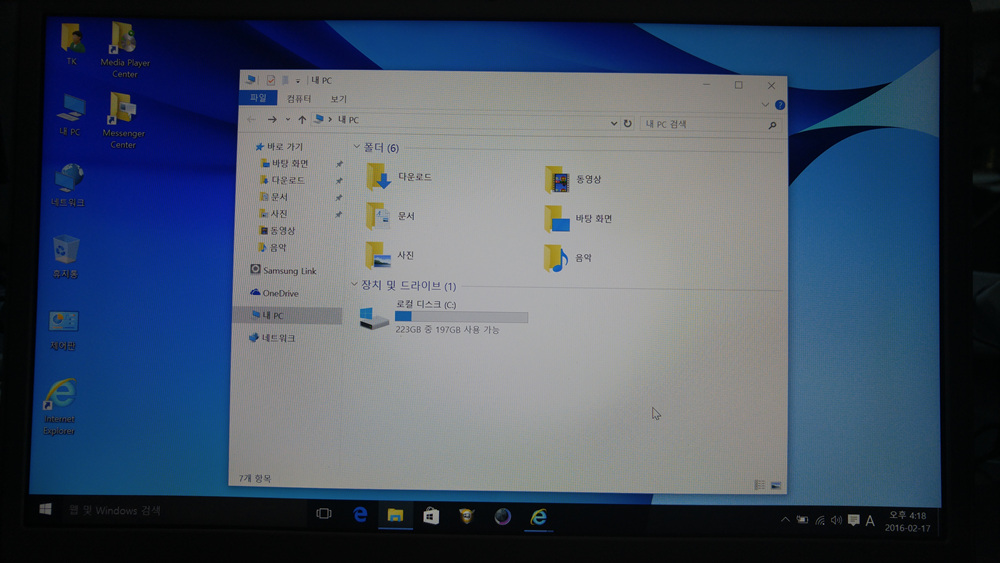The image size is (1000, 563).
Task: Open recent locations dropdown arrow
Action: click(x=288, y=120)
